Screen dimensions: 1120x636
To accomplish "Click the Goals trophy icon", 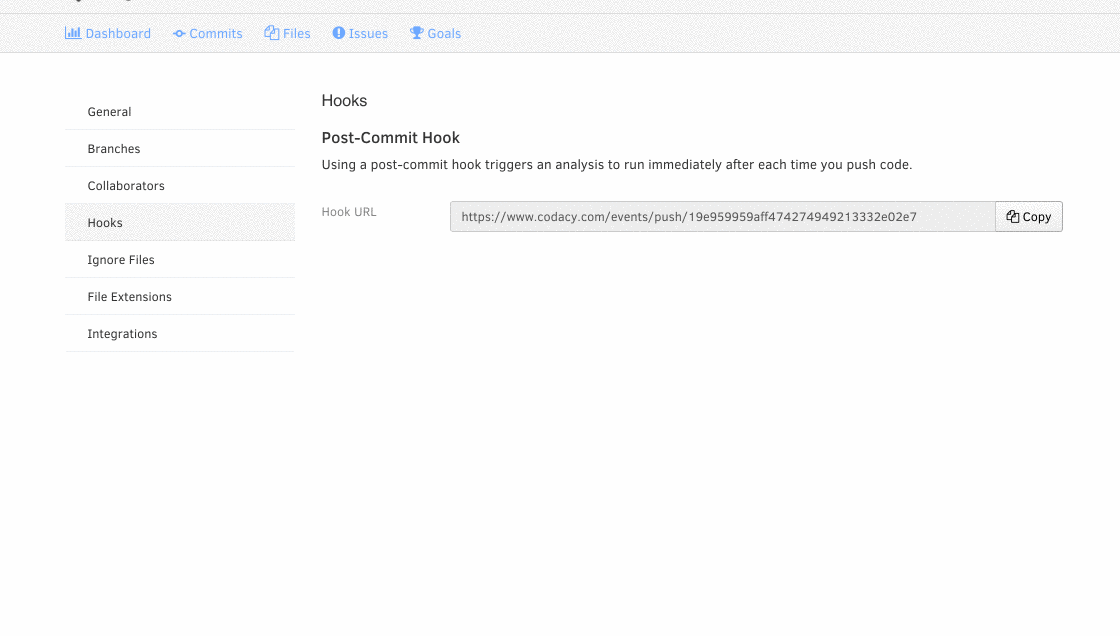I will tap(416, 33).
